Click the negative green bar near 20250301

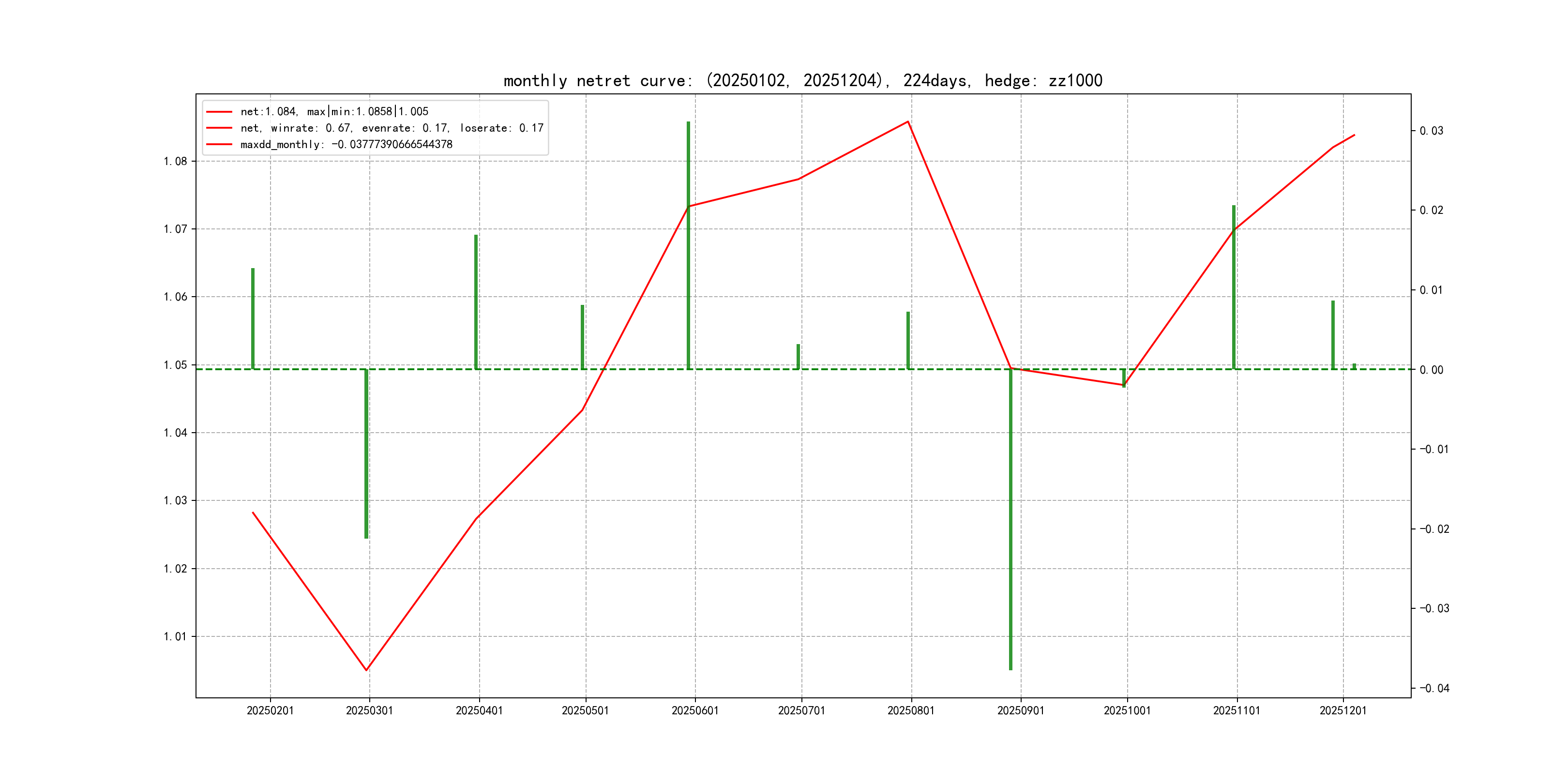click(x=366, y=453)
